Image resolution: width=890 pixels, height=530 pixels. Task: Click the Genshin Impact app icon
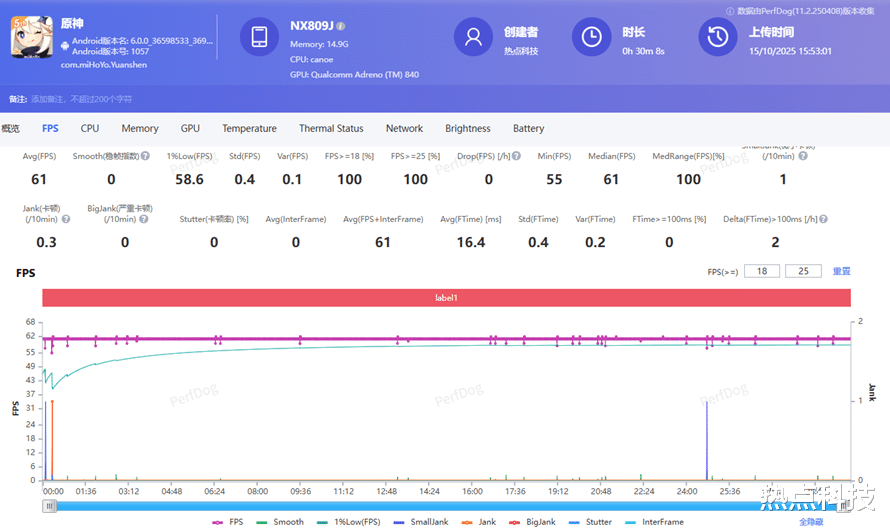(x=31, y=38)
